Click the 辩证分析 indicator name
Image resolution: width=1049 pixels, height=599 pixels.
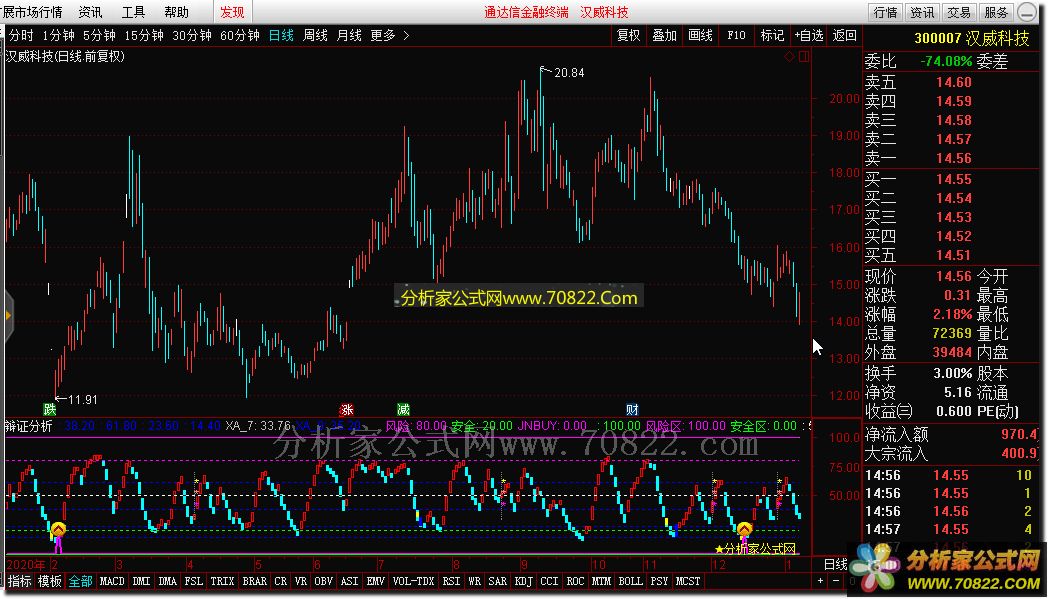28,426
